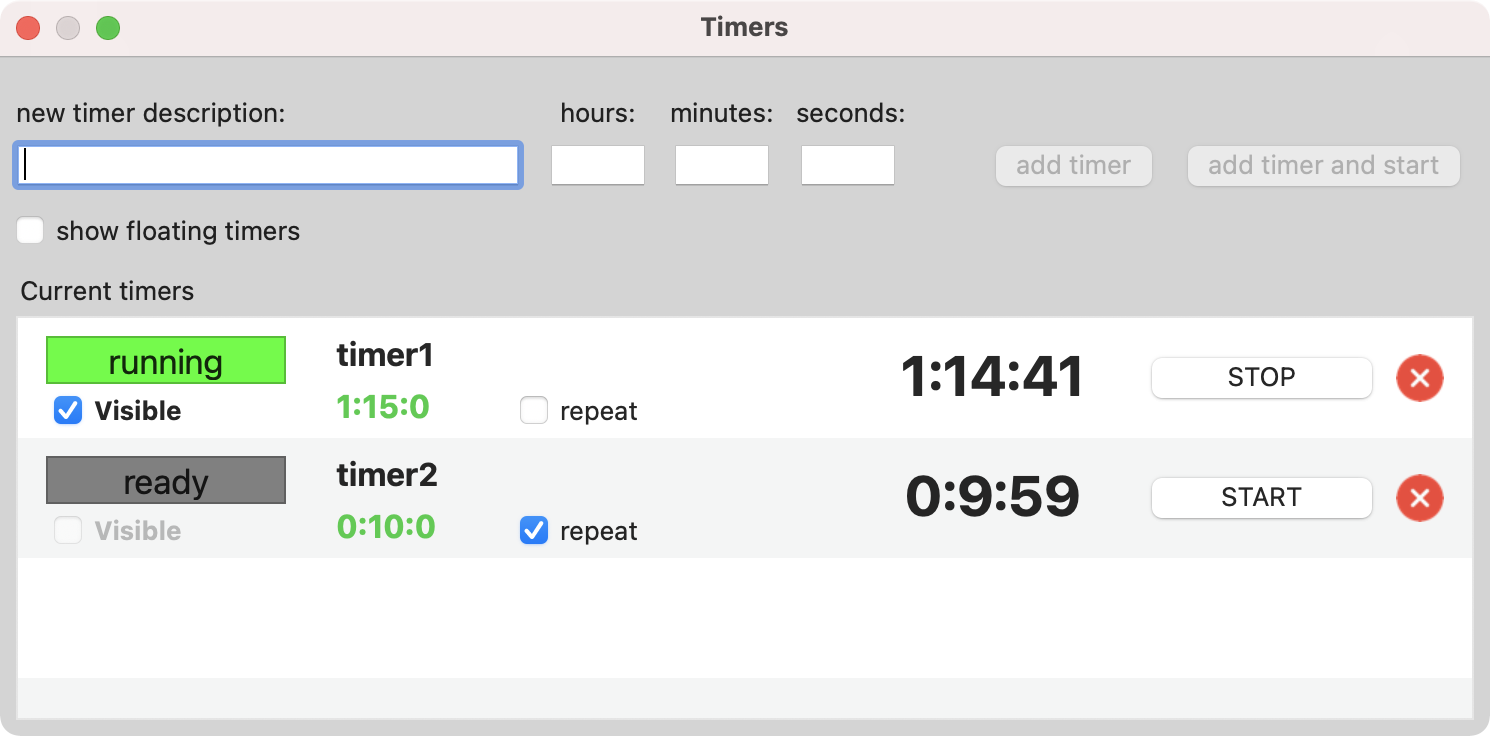Viewport: 1490px width, 736px height.
Task: Click the gray ready status indicator
Action: [x=166, y=480]
